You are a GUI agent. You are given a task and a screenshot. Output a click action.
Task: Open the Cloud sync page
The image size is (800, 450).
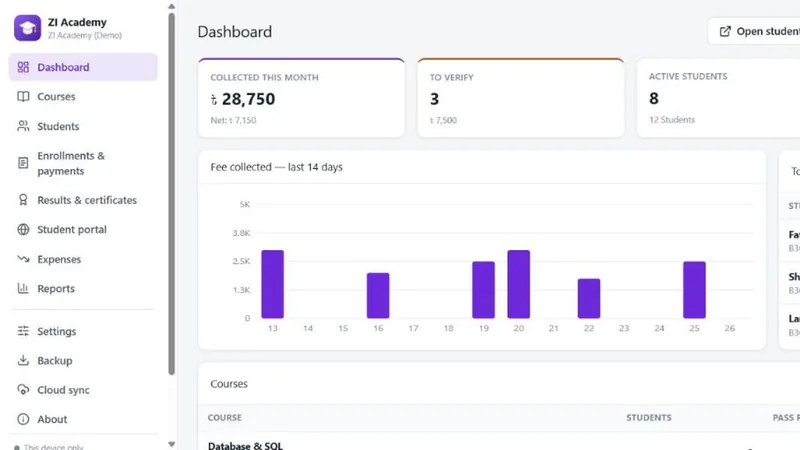83,390
